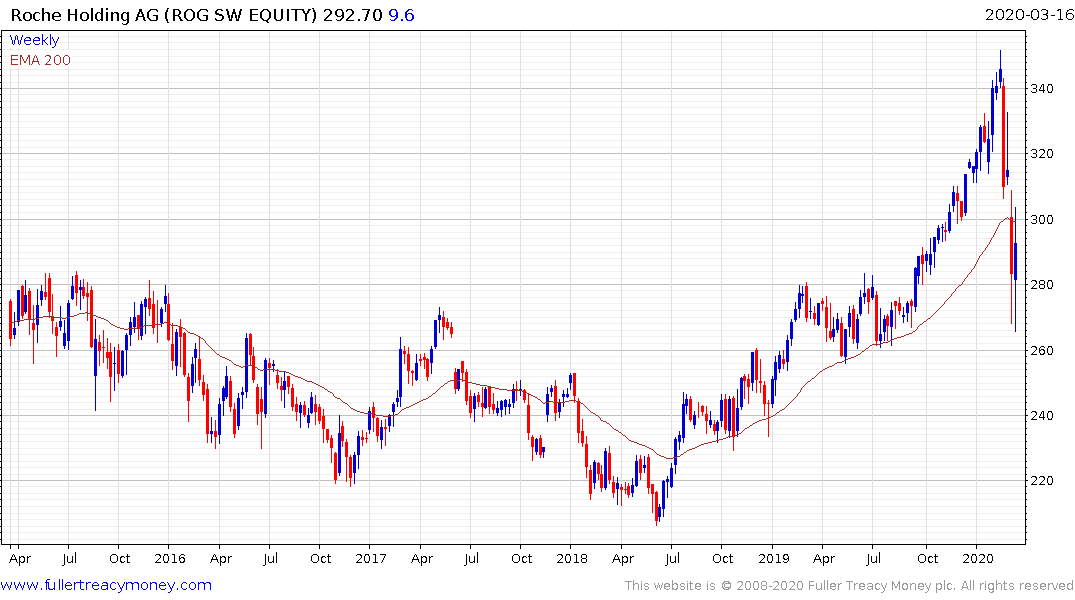Select the chart title 'Roche Holding AG (ROG SW EQUITY)'
This screenshot has height=600, width=1075.
(165, 15)
